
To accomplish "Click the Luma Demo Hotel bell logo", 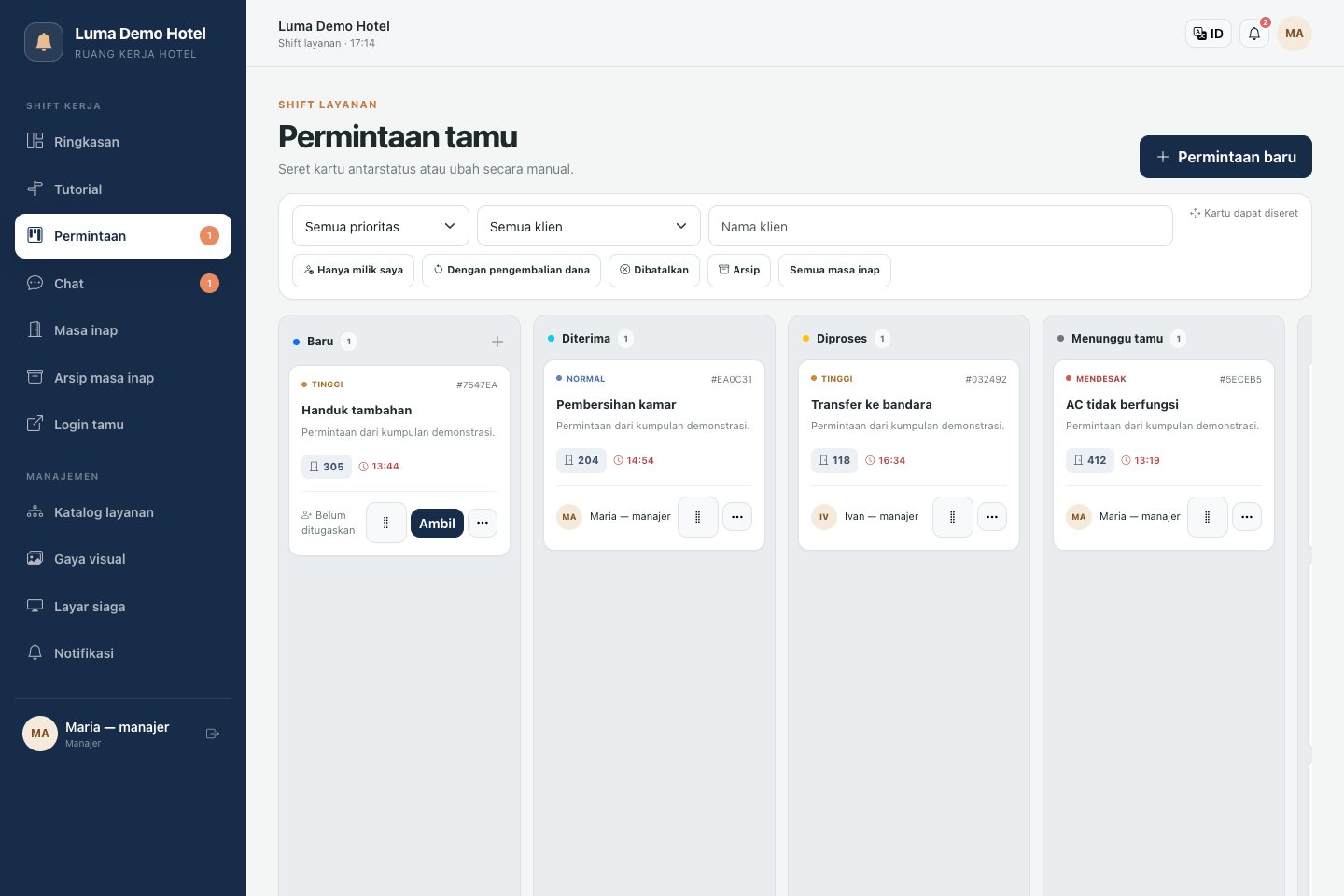I will (44, 42).
